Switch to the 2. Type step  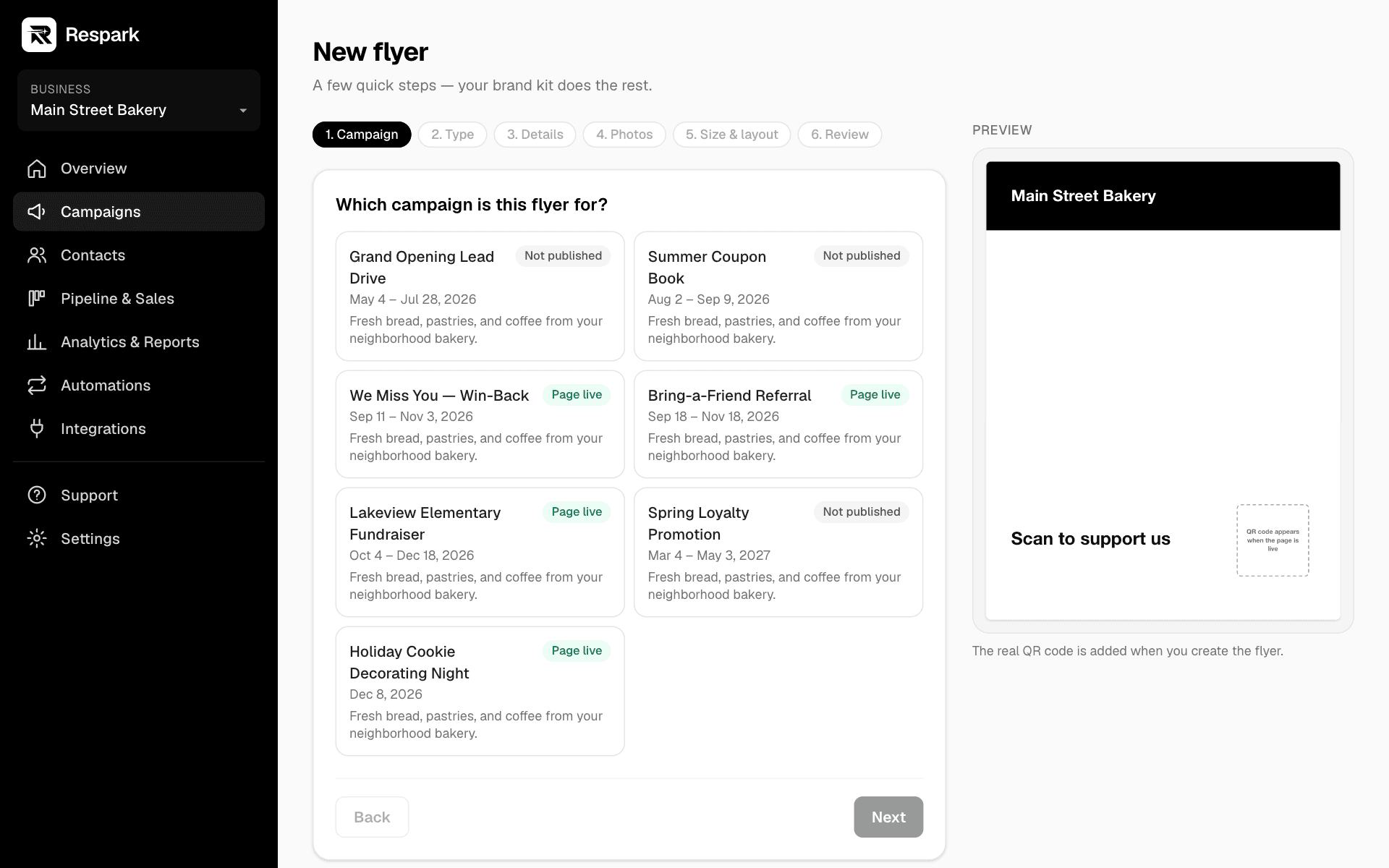[453, 135]
